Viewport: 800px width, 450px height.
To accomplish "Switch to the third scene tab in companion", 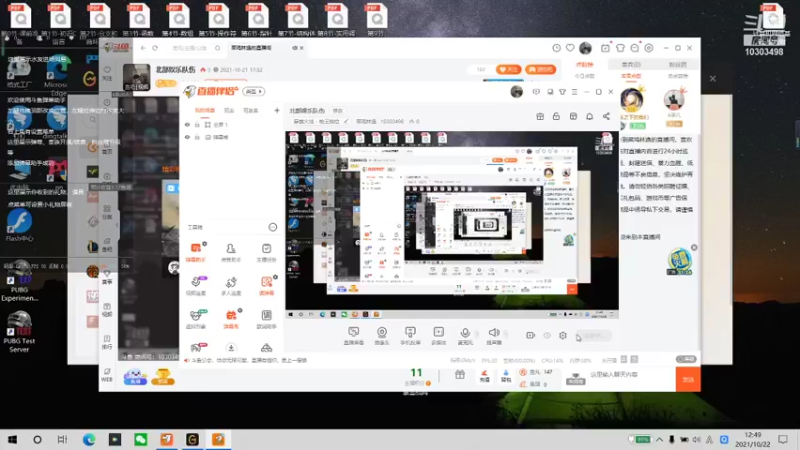I will 251,110.
